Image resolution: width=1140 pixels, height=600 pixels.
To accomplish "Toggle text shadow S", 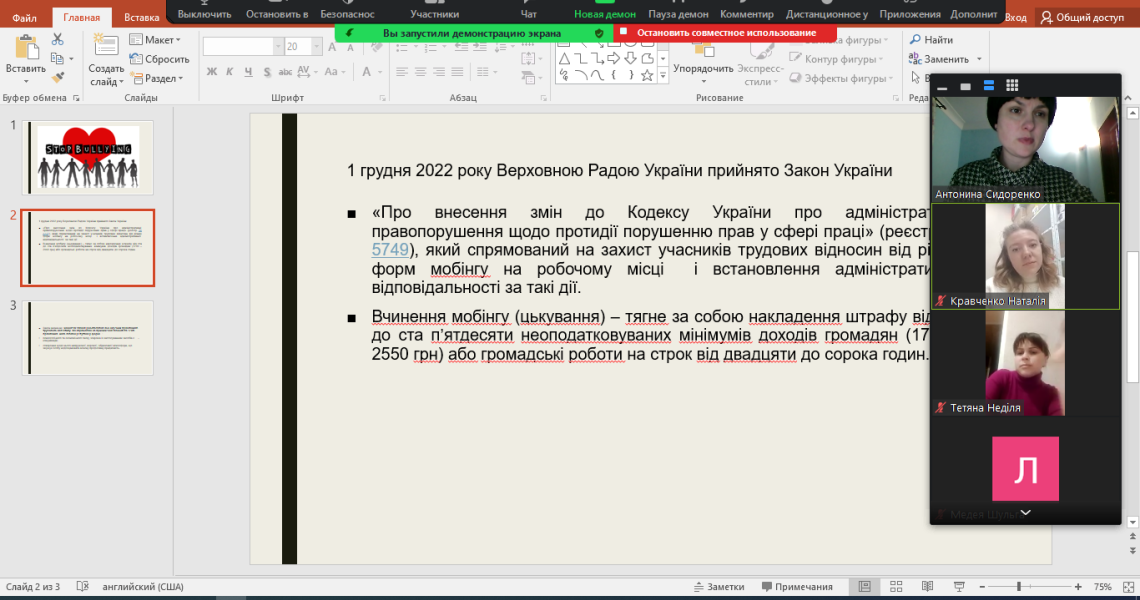I will pyautogui.click(x=267, y=71).
